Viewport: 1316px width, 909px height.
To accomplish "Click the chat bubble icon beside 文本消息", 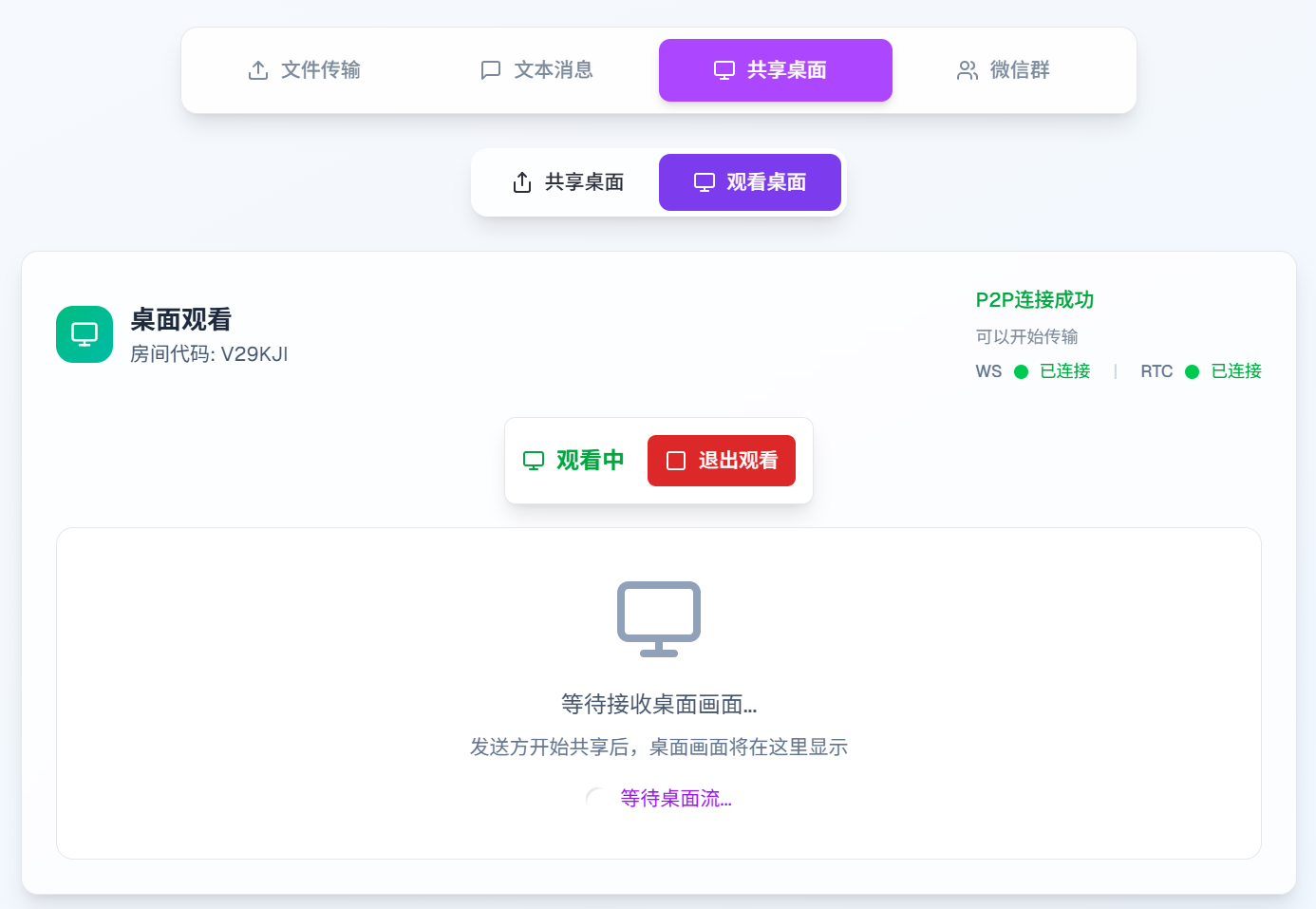I will pyautogui.click(x=491, y=70).
